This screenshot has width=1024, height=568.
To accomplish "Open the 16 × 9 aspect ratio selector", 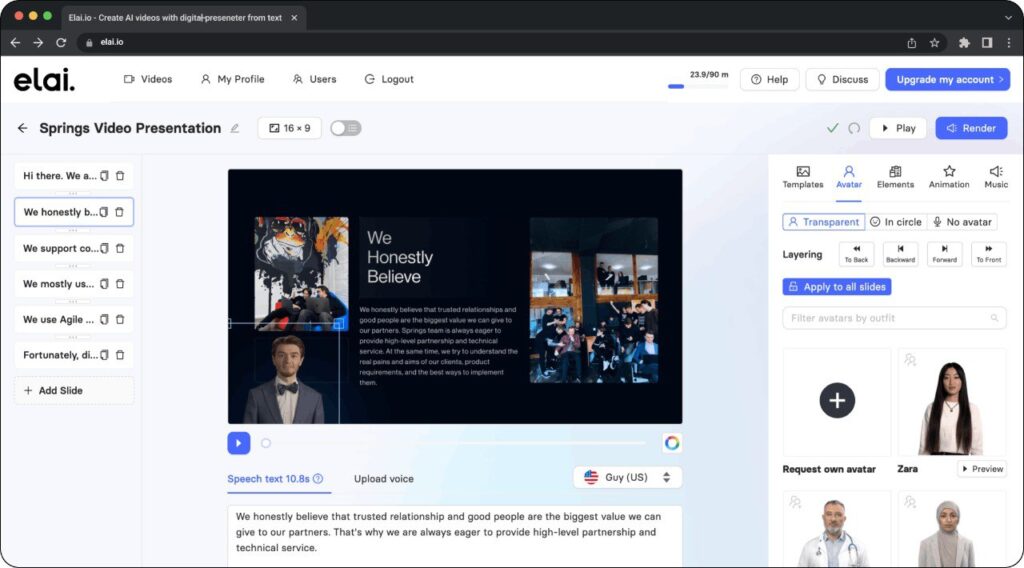I will point(289,128).
